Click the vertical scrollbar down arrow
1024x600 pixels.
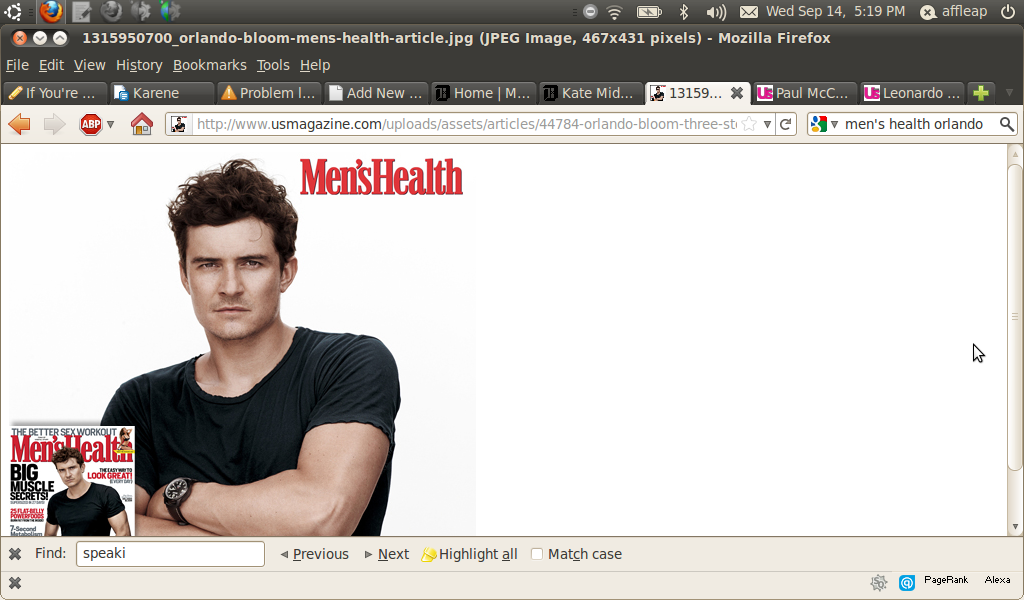pyautogui.click(x=1014, y=526)
